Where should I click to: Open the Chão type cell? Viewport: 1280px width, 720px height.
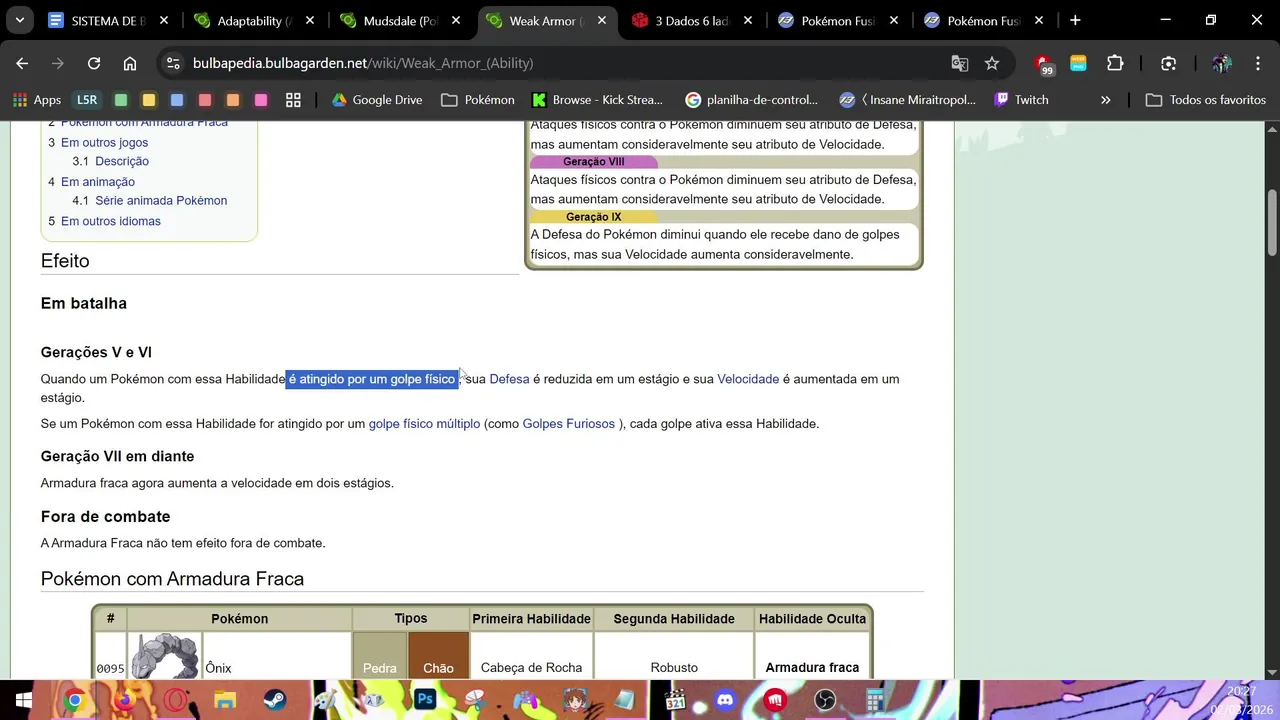438,657
